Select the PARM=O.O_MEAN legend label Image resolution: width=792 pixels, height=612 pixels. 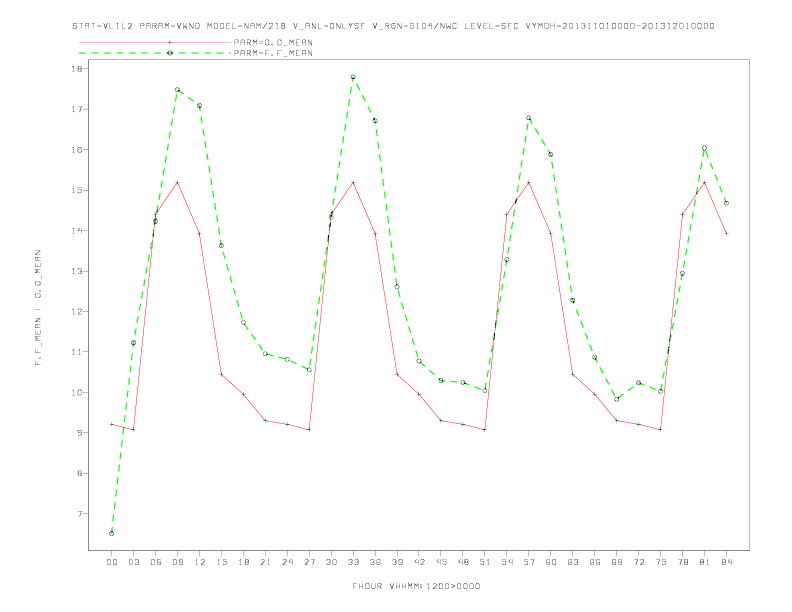point(273,42)
